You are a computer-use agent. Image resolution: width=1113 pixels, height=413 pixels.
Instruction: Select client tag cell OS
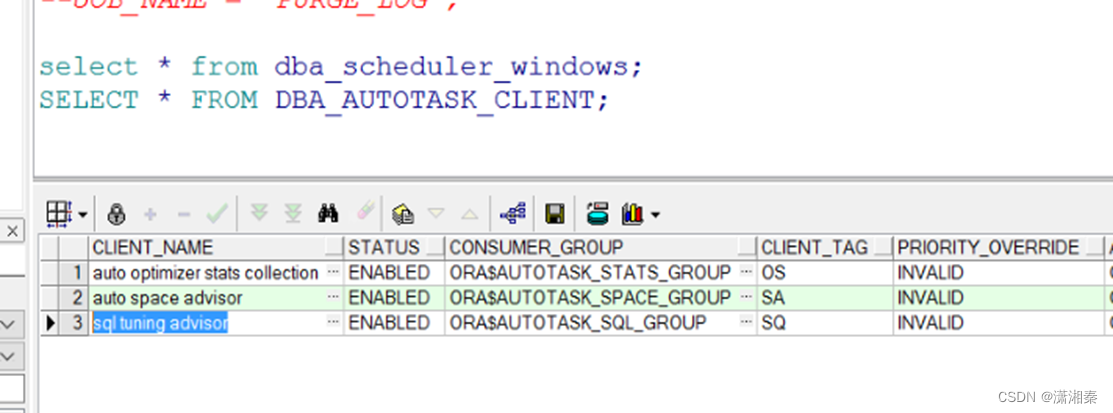825,272
